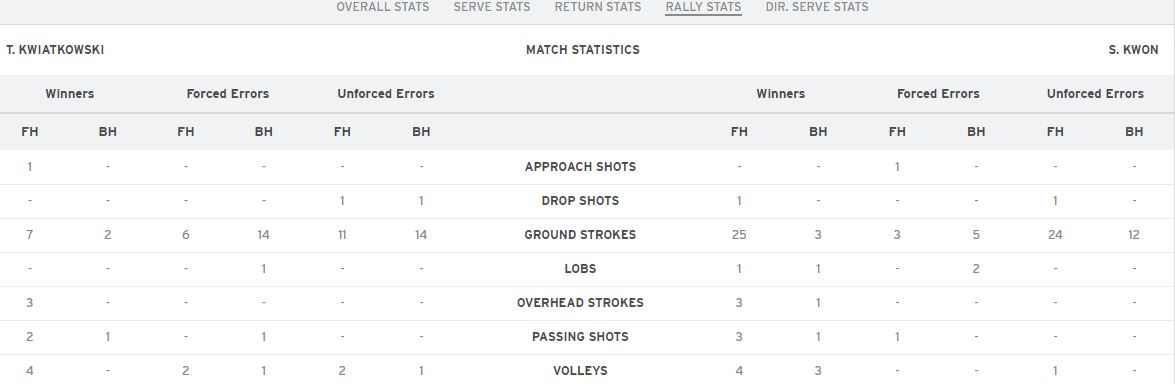The height and width of the screenshot is (384, 1175).
Task: Select the Rally Stats tab
Action: coord(704,7)
